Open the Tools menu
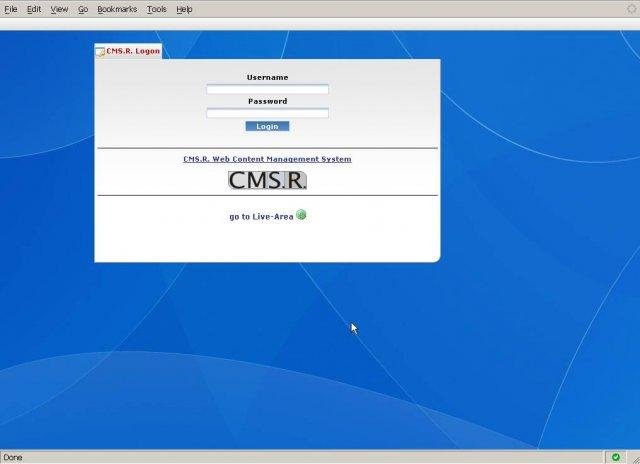 click(x=157, y=9)
